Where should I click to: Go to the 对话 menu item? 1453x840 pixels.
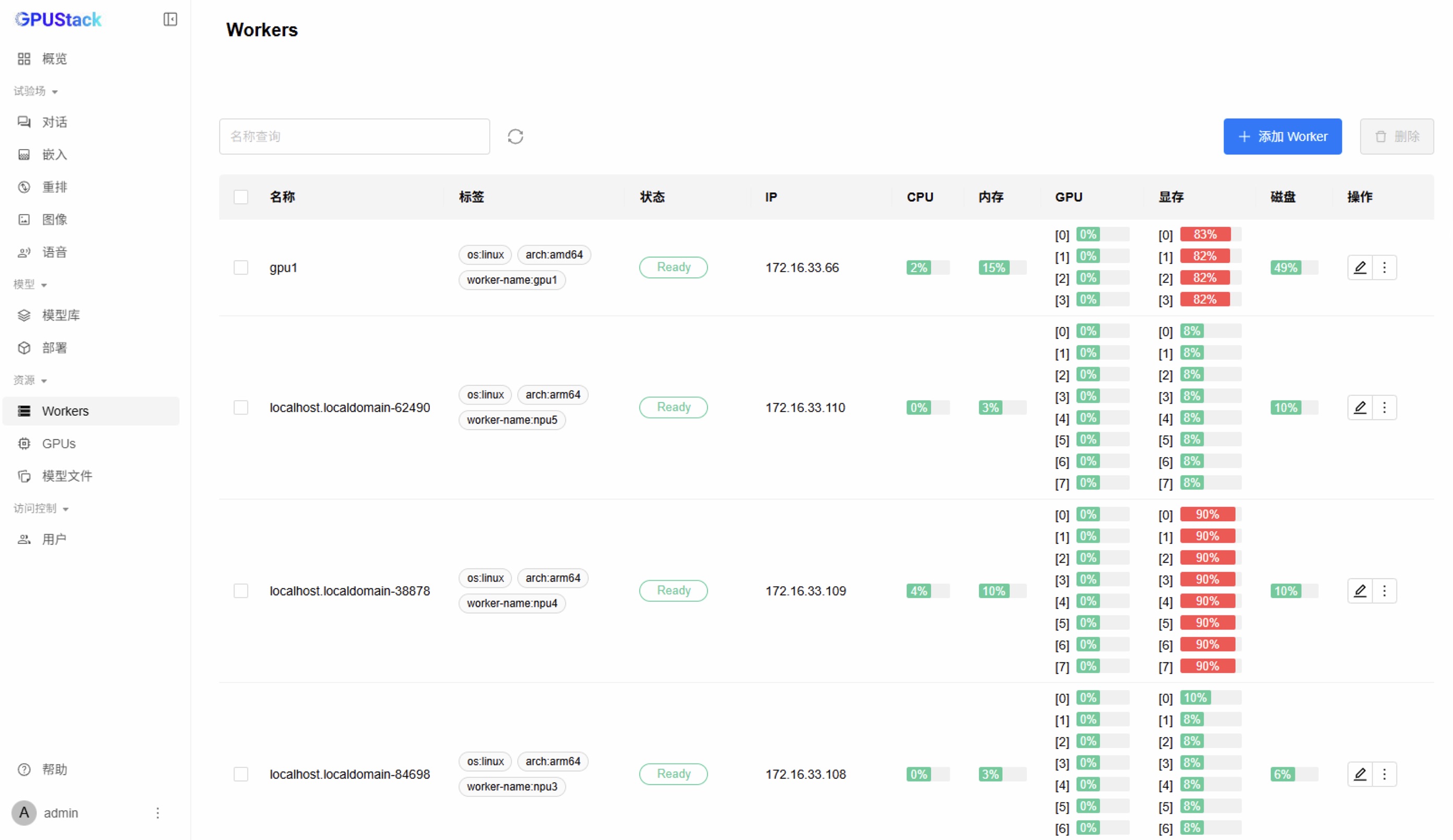point(54,122)
